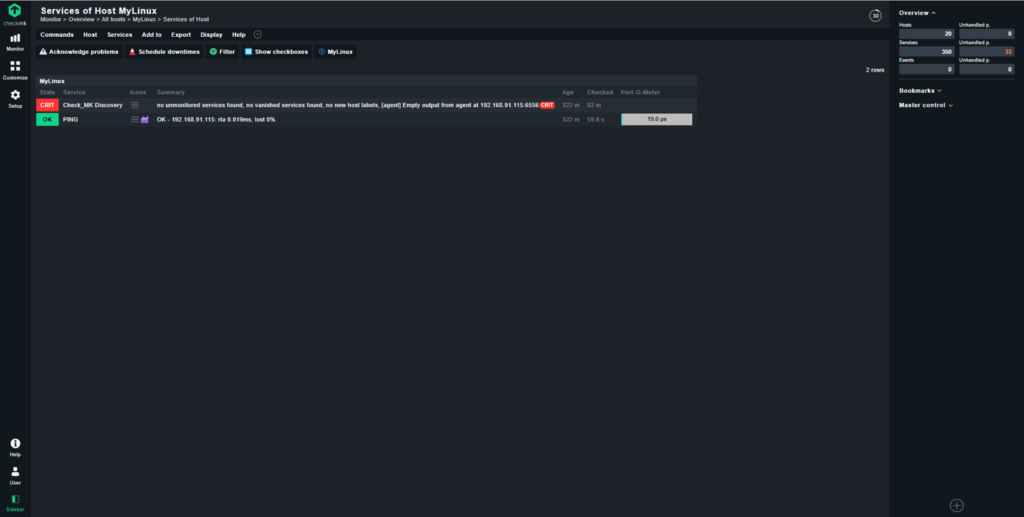Open the User profile icon

(x=15, y=475)
